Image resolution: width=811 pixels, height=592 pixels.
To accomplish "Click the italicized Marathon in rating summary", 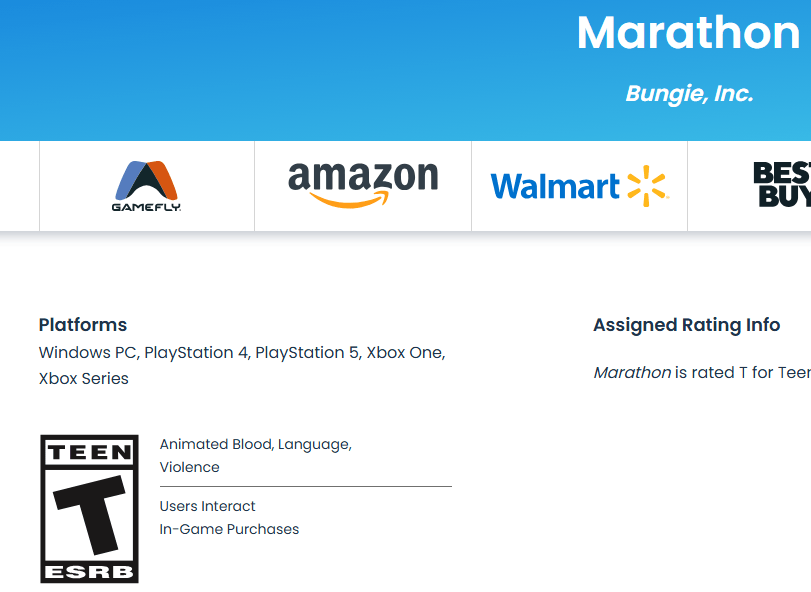I will (632, 372).
